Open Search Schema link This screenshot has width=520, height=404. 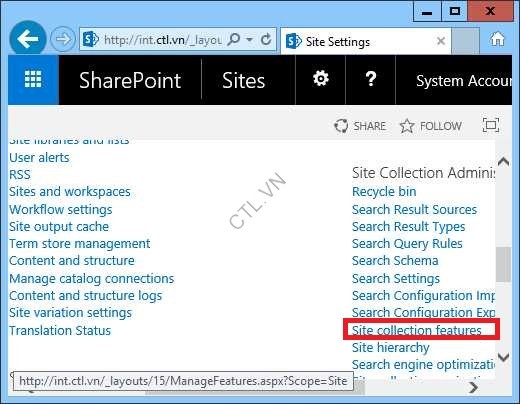(x=395, y=261)
